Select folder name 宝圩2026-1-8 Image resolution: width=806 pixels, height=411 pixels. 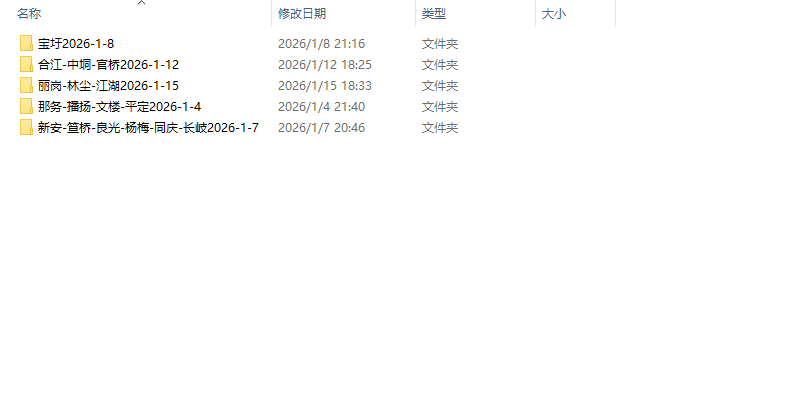tap(76, 44)
